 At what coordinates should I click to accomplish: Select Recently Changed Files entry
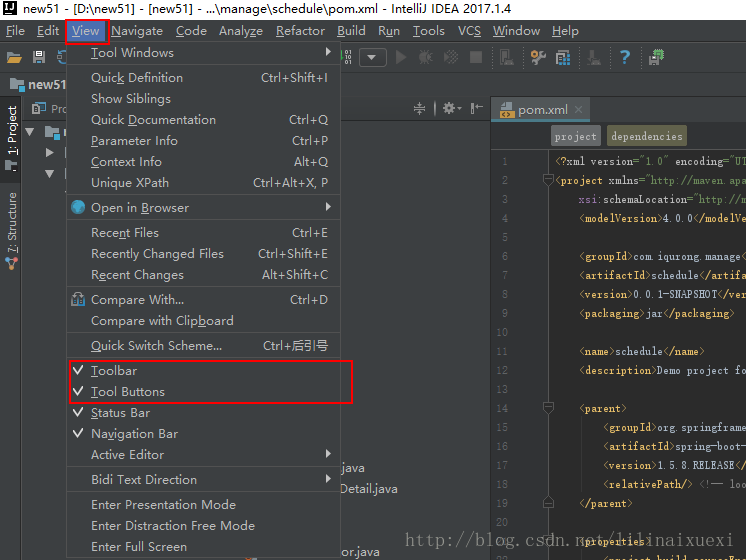[x=204, y=254]
